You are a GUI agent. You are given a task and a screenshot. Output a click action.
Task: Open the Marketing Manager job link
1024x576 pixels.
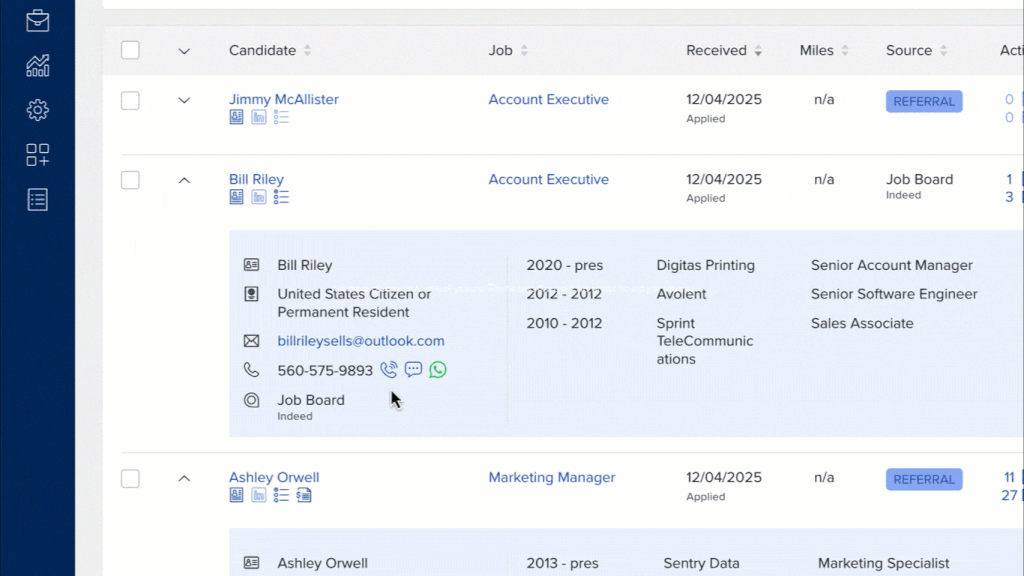click(552, 478)
